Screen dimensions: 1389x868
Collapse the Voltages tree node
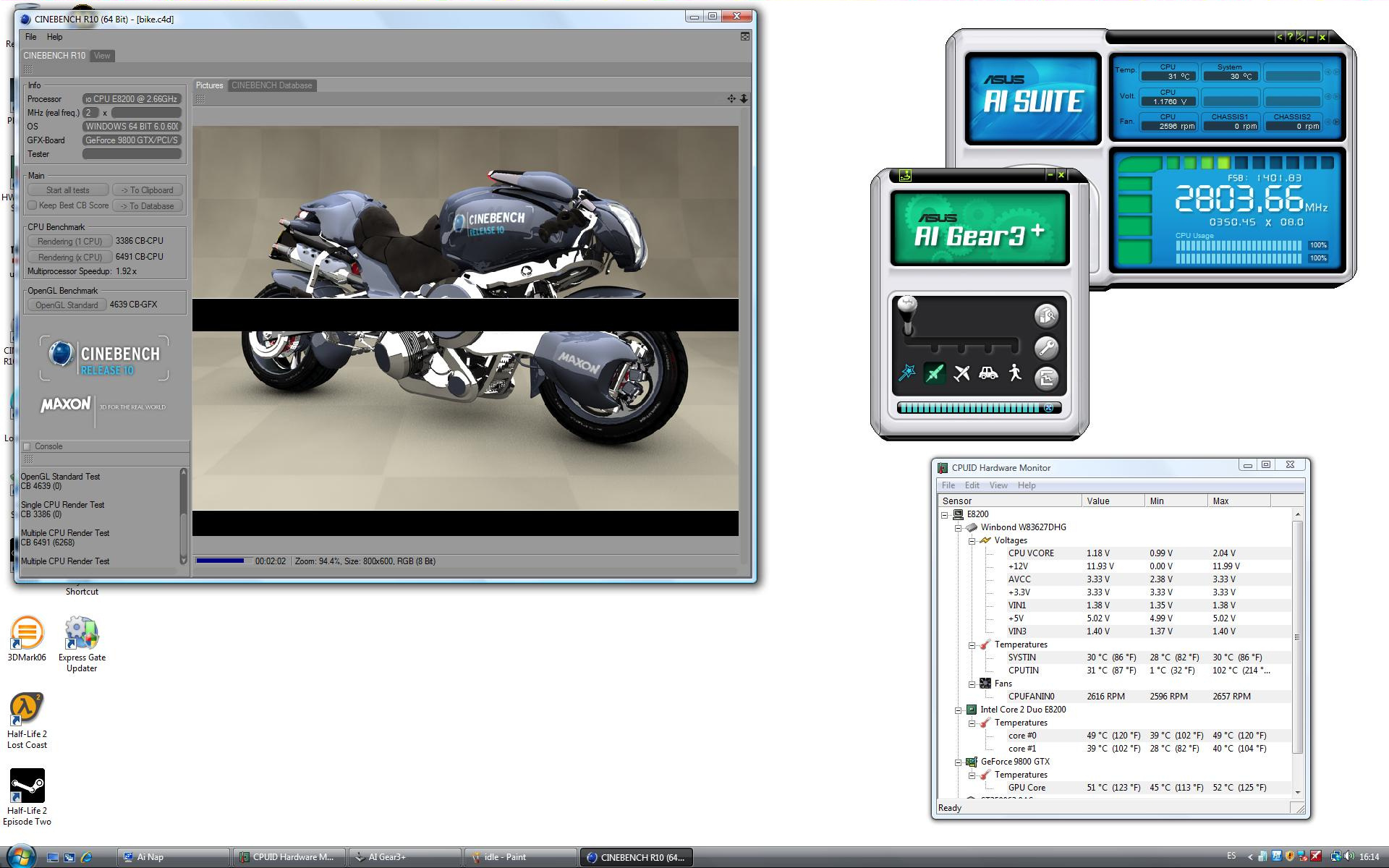[x=972, y=540]
